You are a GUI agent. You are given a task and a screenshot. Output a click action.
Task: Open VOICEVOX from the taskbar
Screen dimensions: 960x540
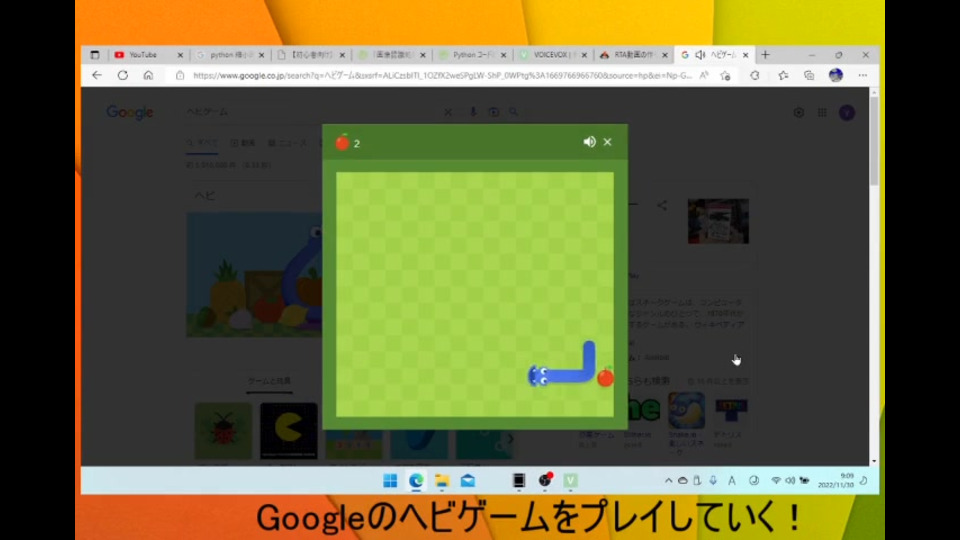point(571,481)
